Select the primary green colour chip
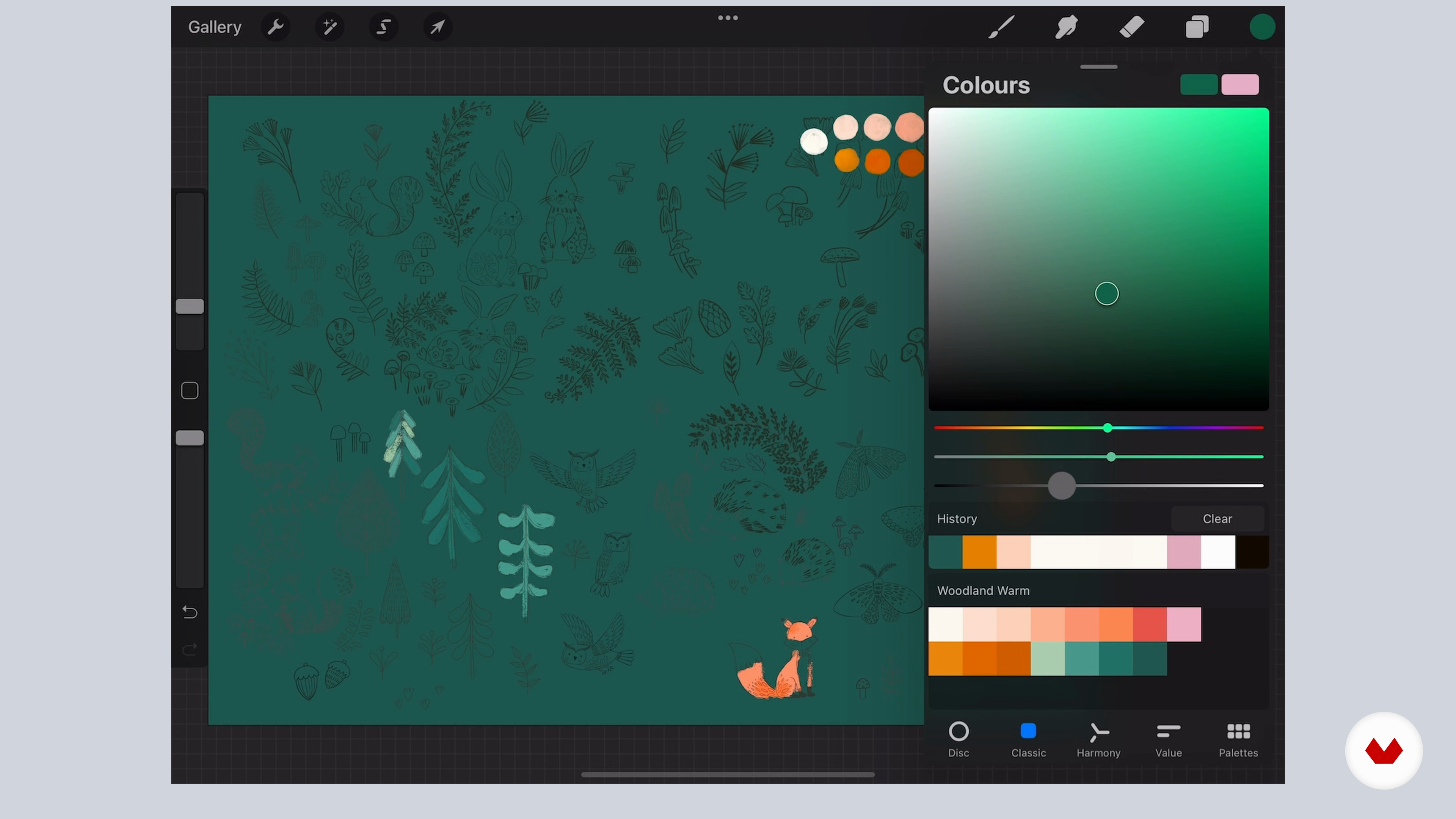1456x819 pixels. [x=1199, y=85]
